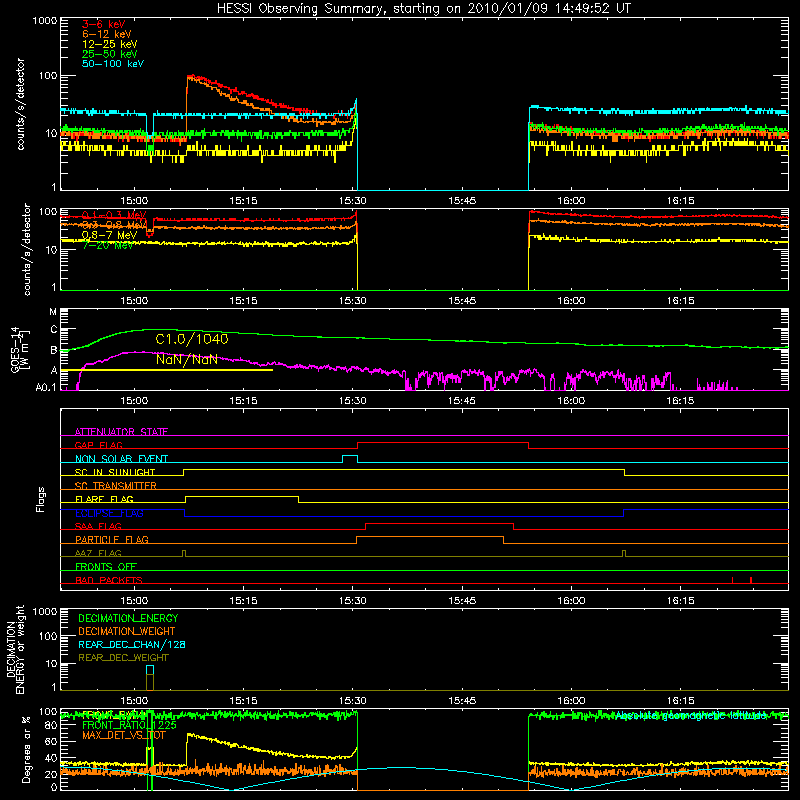Click the 'DECIMATION_ENERGY' legend label
800x800 pixels.
[x=128, y=618]
